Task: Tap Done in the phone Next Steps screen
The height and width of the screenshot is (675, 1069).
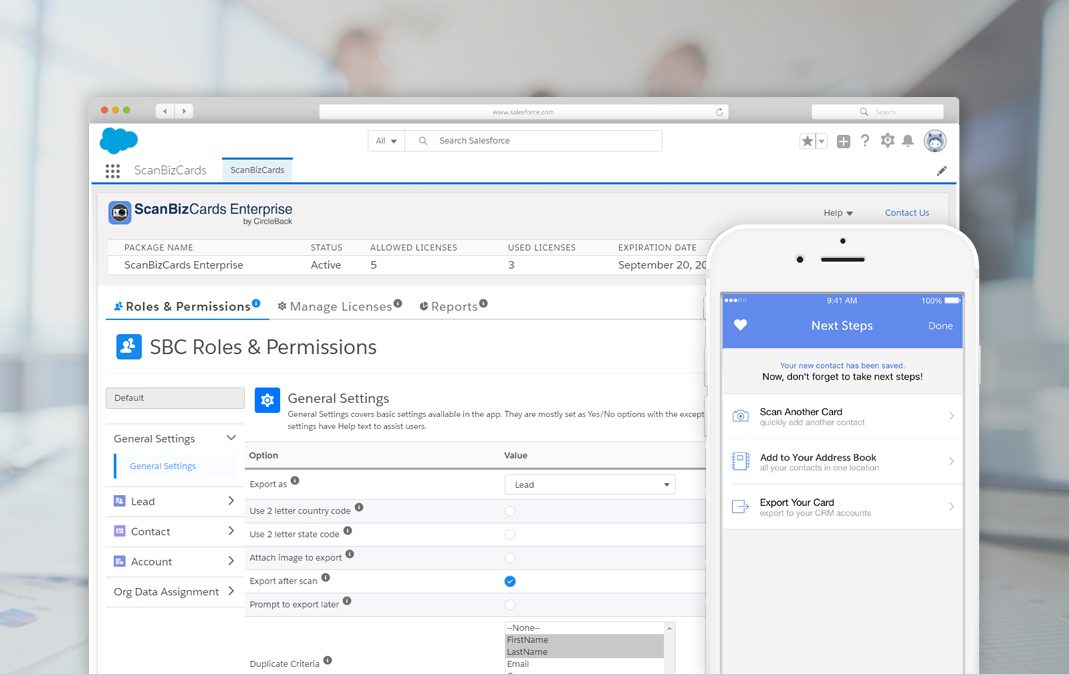Action: click(940, 326)
